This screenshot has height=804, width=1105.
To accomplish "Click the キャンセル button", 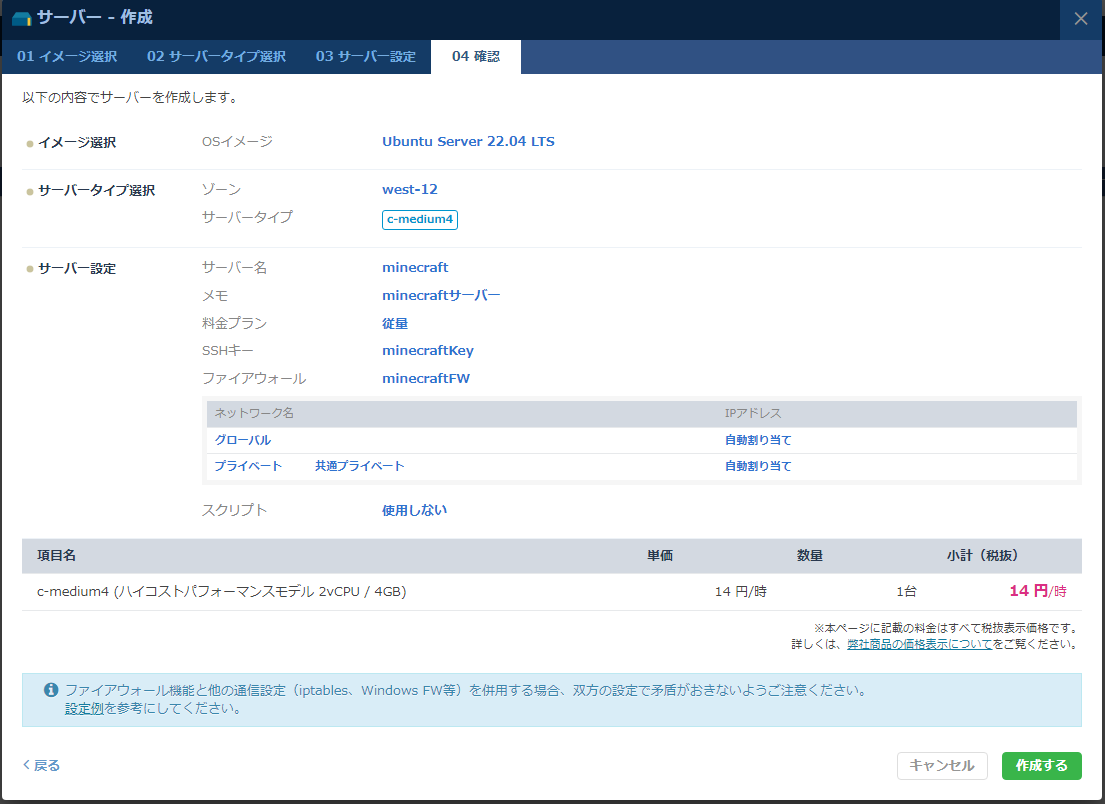I will click(x=942, y=765).
